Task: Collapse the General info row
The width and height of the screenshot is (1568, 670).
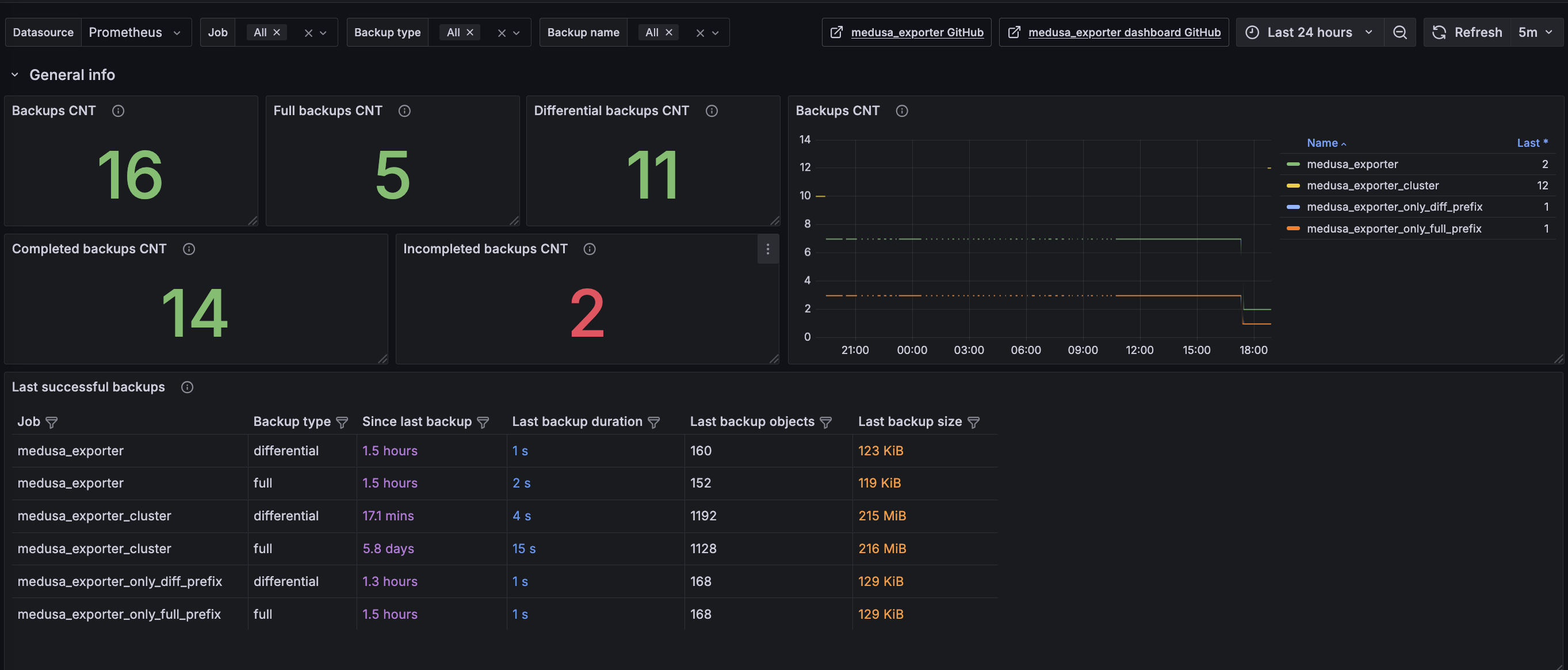Action: 14,75
